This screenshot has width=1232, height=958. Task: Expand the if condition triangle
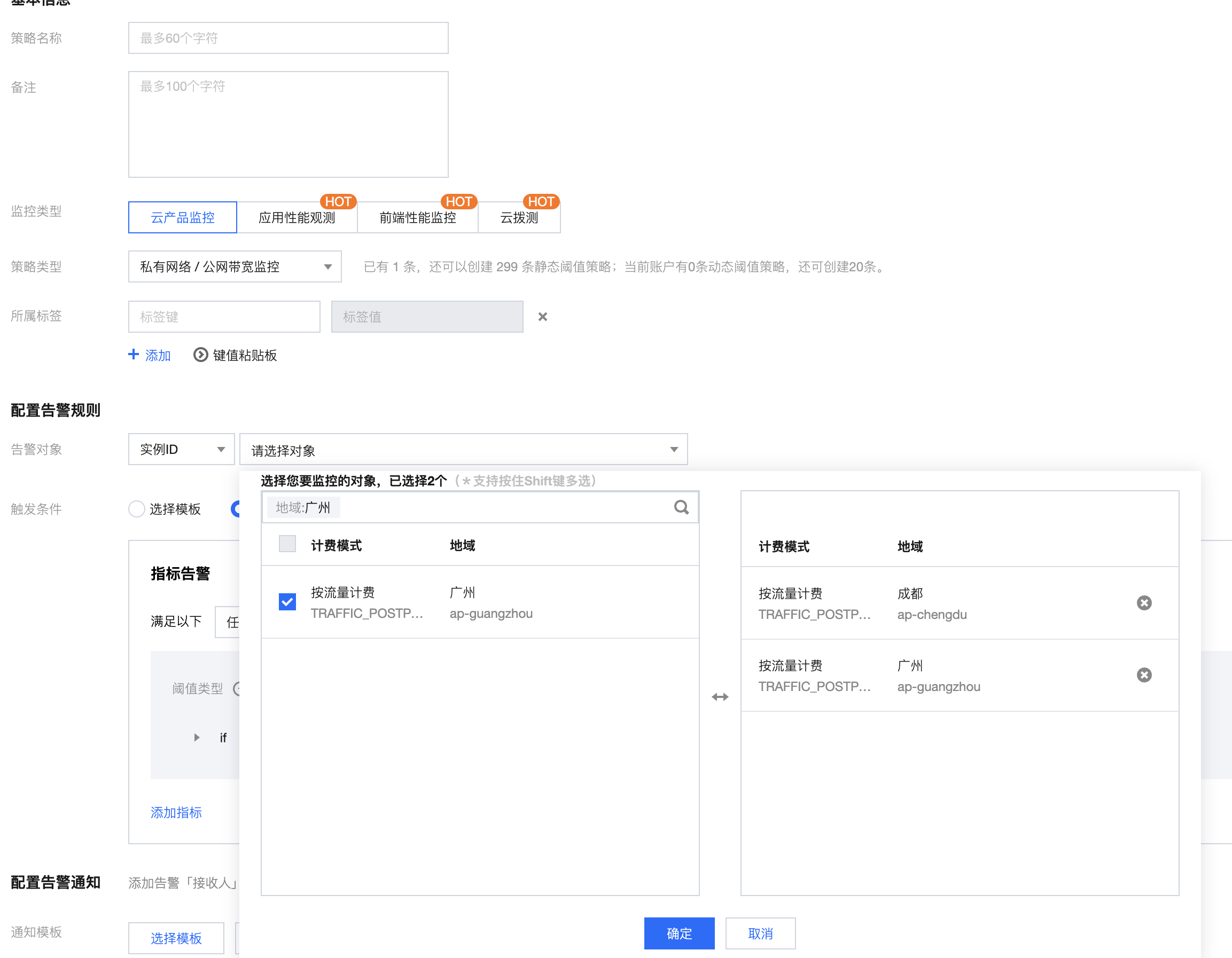tap(196, 737)
